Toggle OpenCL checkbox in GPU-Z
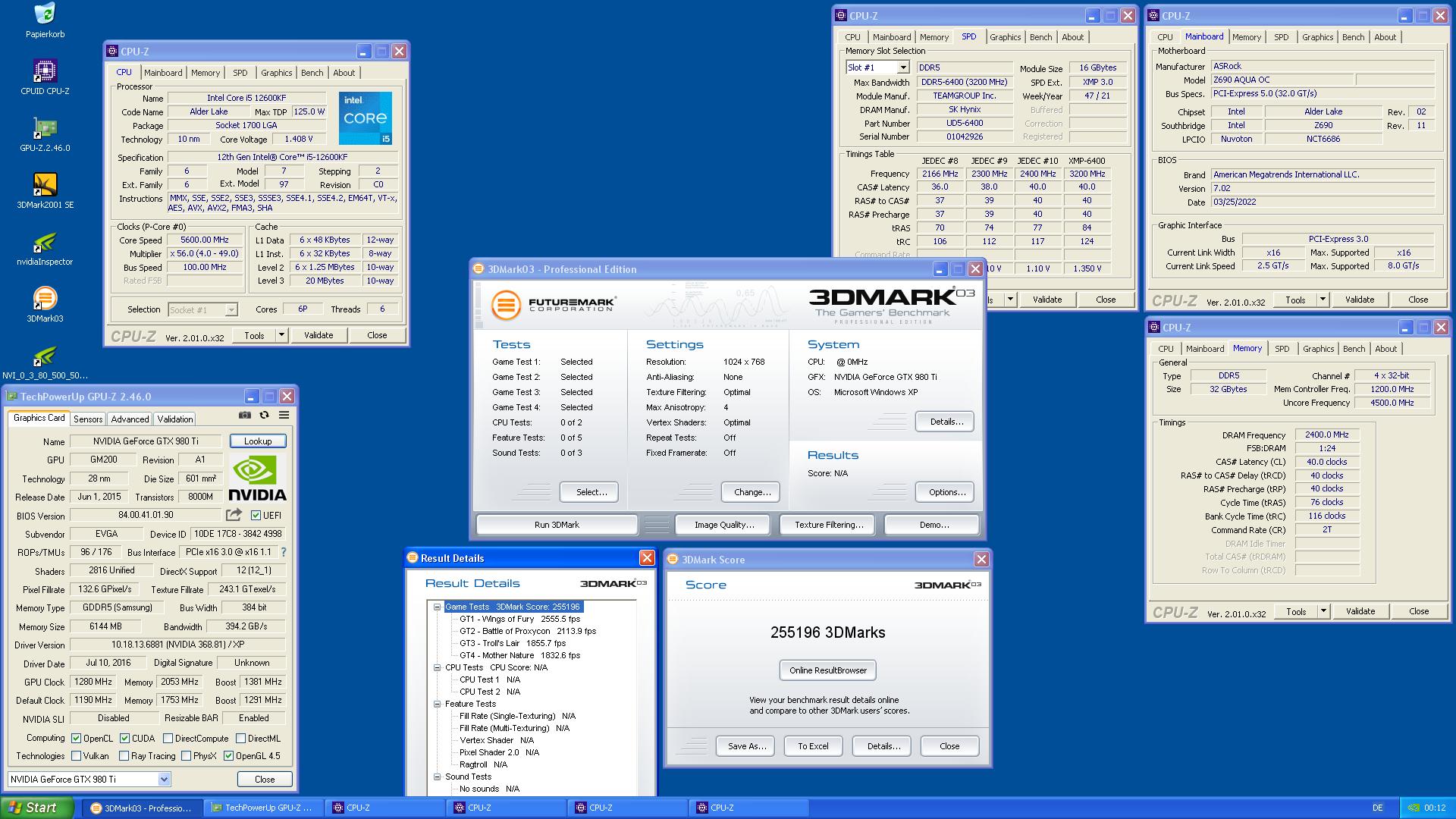This screenshot has width=1456, height=819. pyautogui.click(x=76, y=738)
